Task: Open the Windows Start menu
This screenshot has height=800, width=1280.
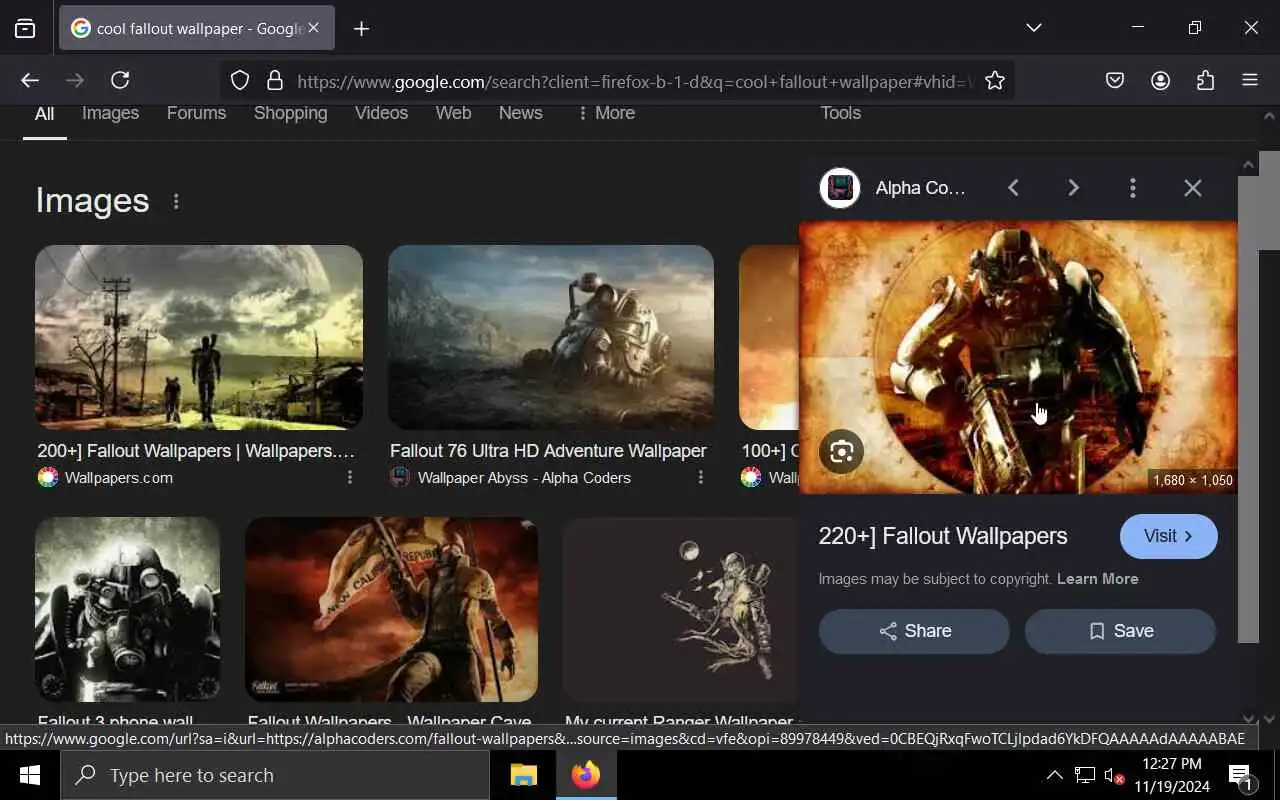Action: pyautogui.click(x=30, y=775)
